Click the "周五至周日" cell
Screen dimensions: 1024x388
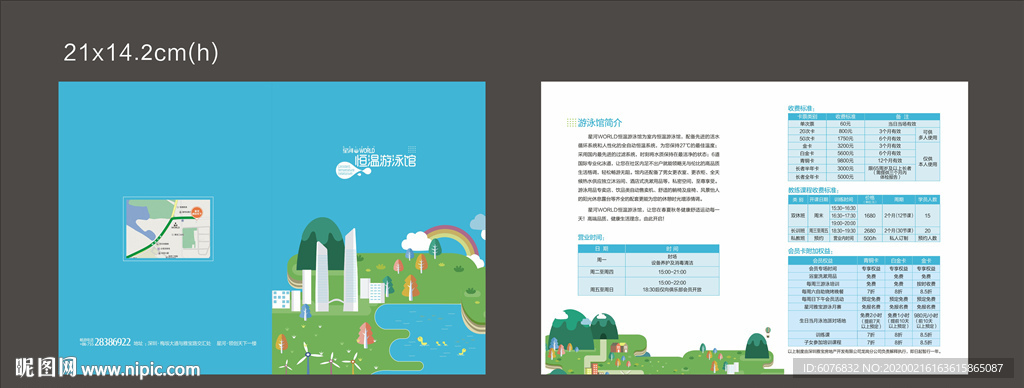(601, 286)
